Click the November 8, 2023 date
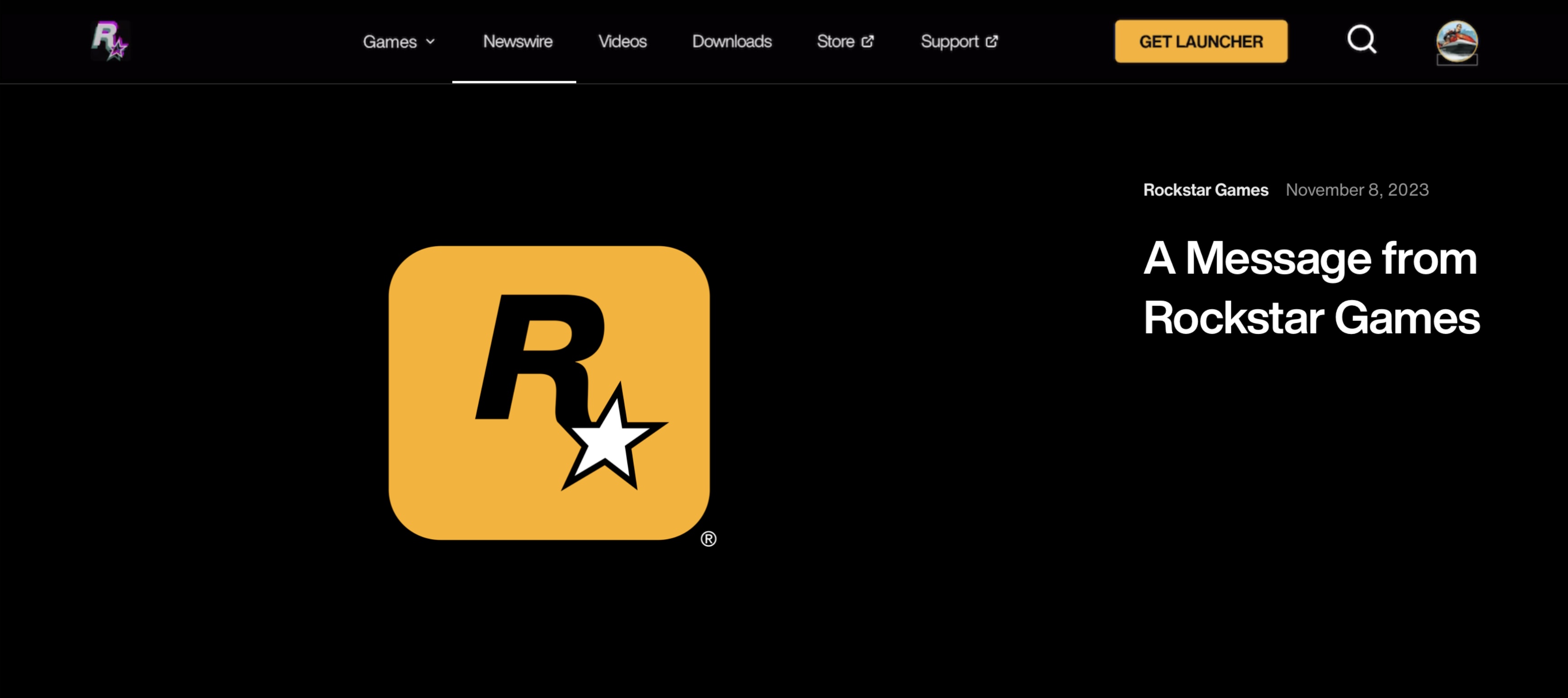Viewport: 1568px width, 698px height. click(x=1357, y=190)
